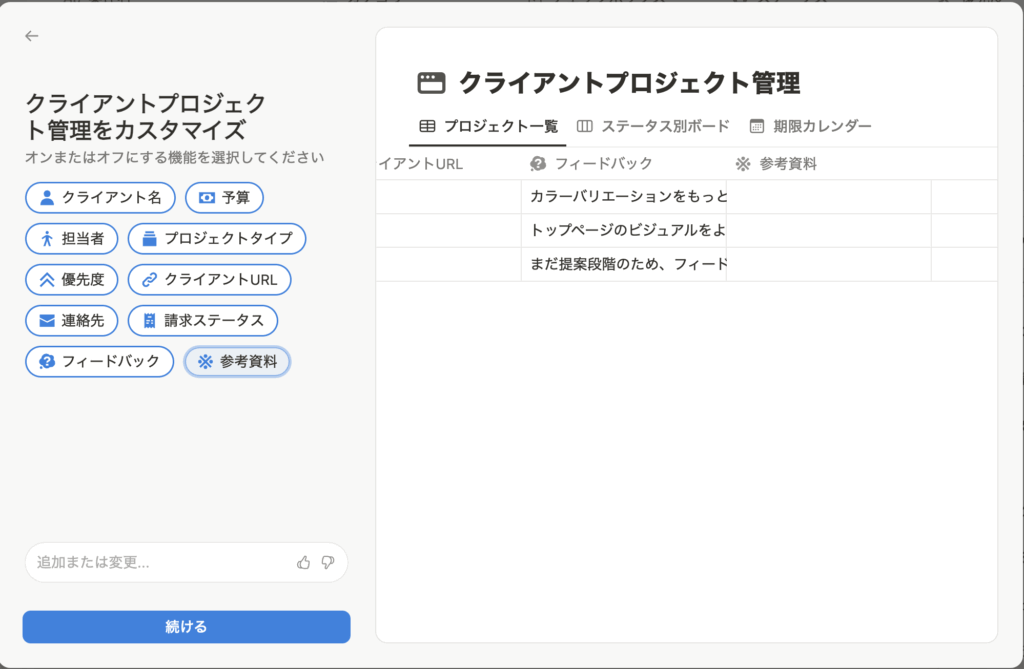This screenshot has height=669, width=1024.
Task: Toggle the 担当者 feature chip
Action: [x=71, y=238]
